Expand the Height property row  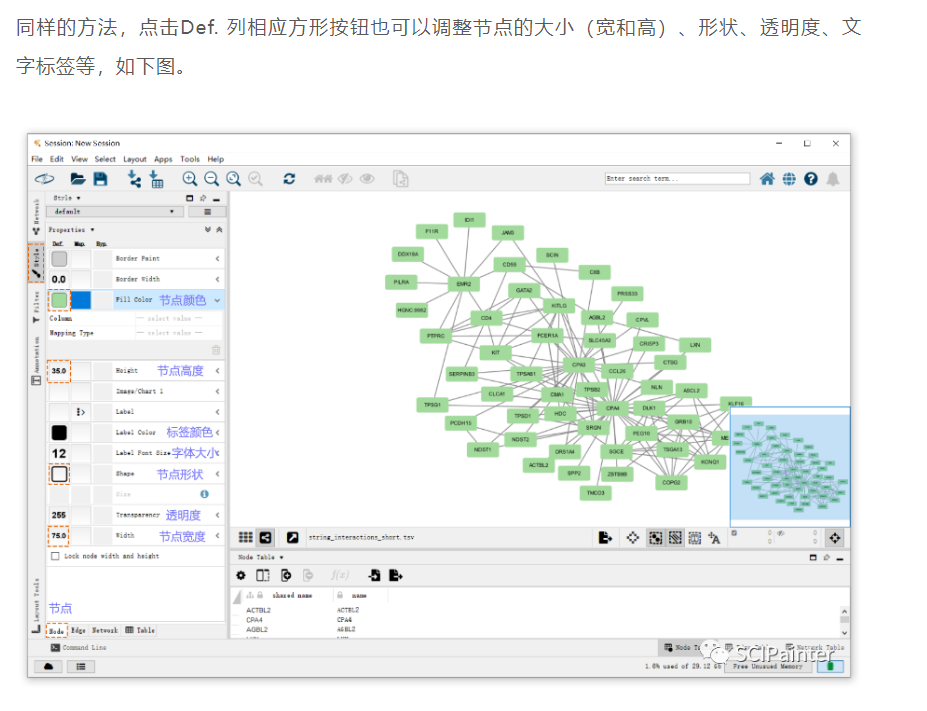click(217, 371)
